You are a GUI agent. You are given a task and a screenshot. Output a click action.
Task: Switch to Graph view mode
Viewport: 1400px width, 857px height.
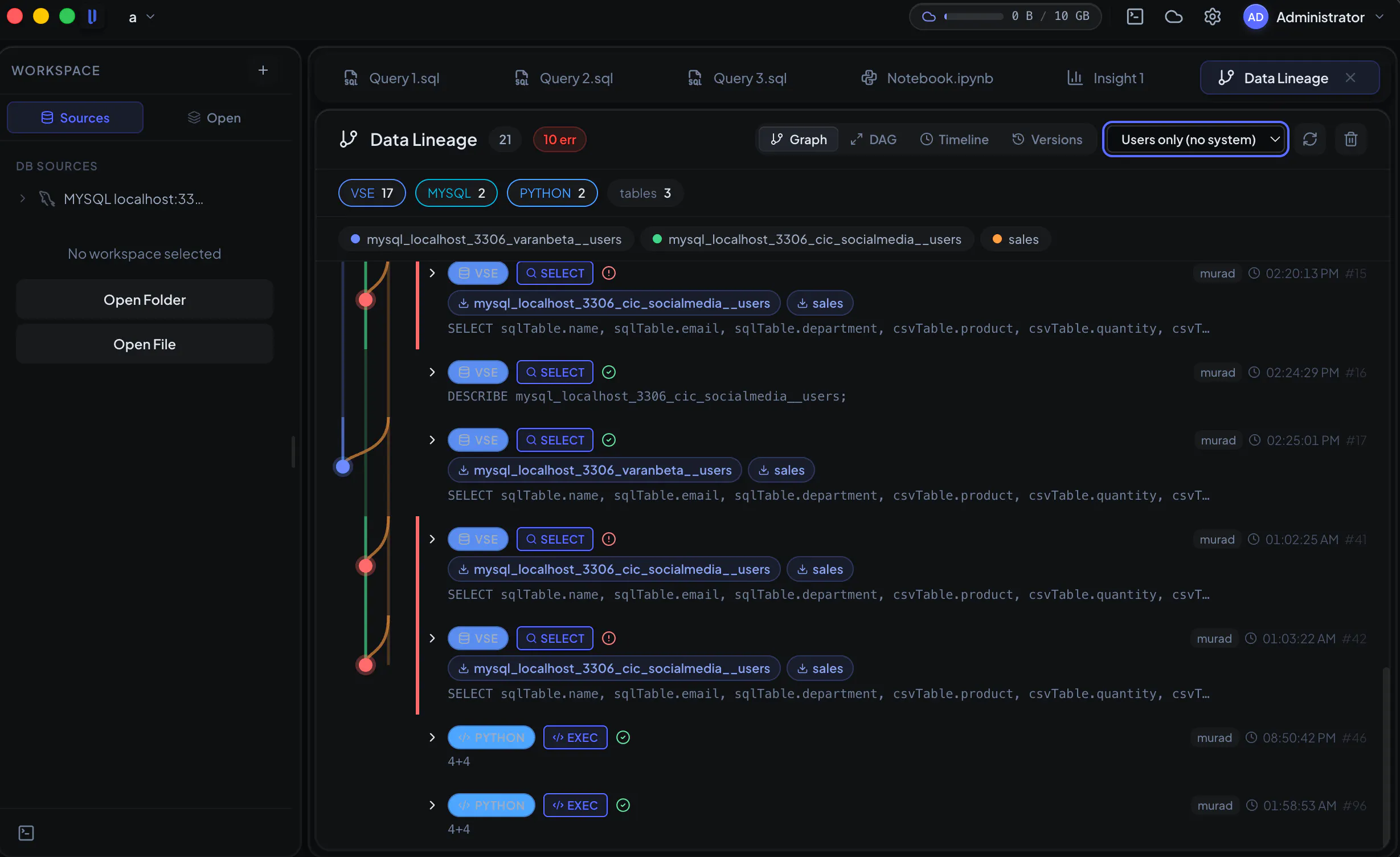click(x=799, y=139)
